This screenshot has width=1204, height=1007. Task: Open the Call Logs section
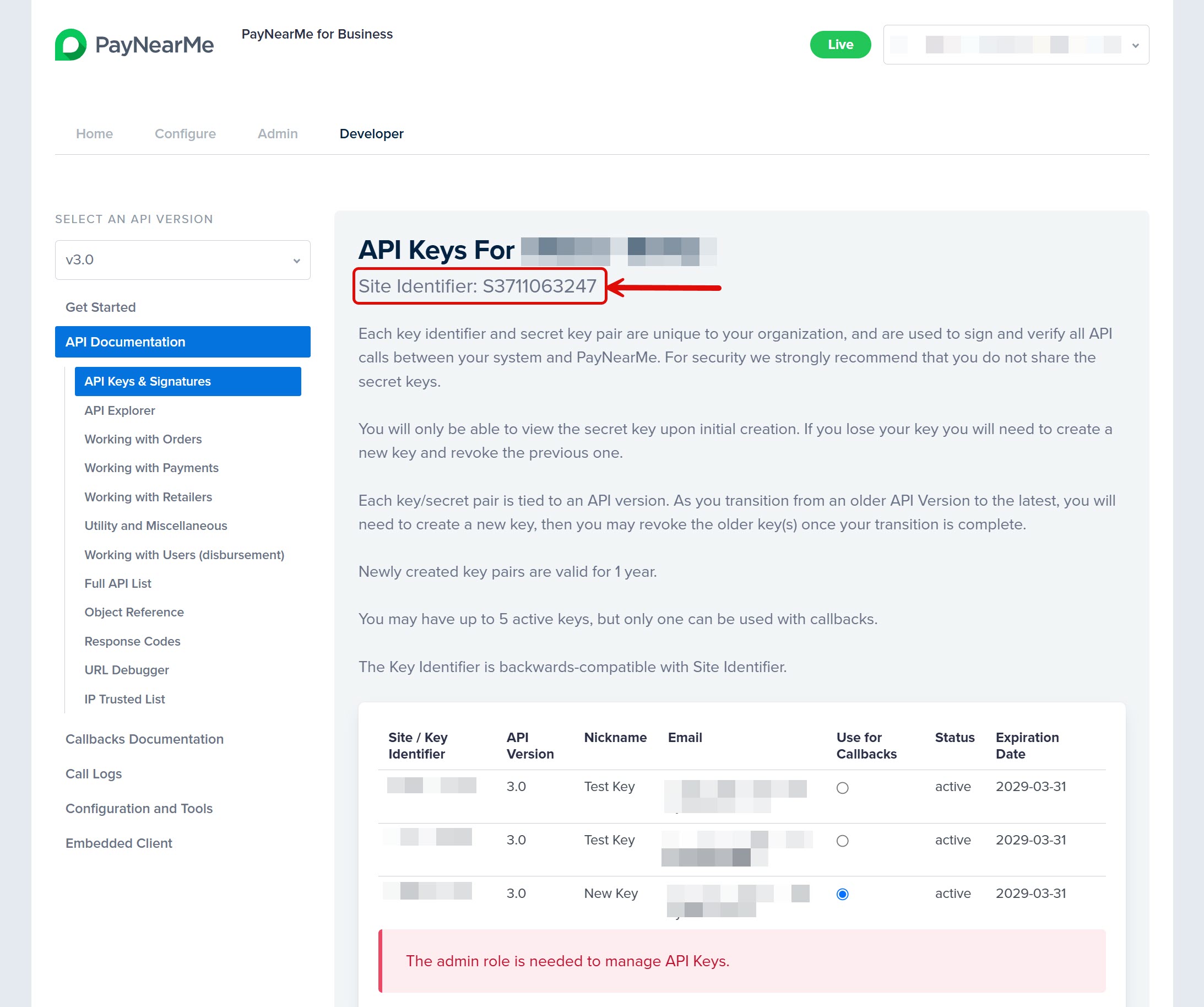point(94,773)
